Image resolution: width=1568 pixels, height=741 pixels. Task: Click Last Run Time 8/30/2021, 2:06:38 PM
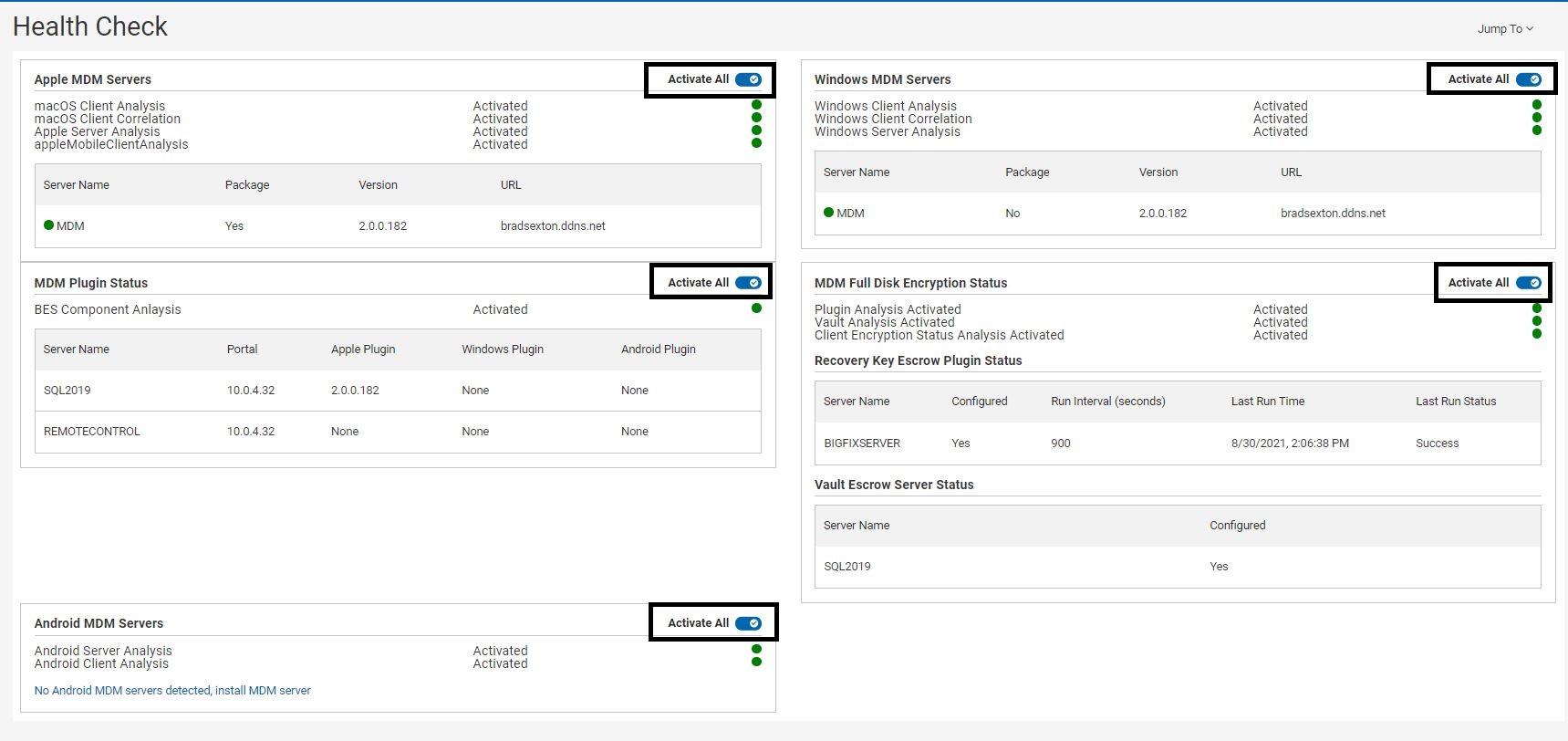(1290, 444)
